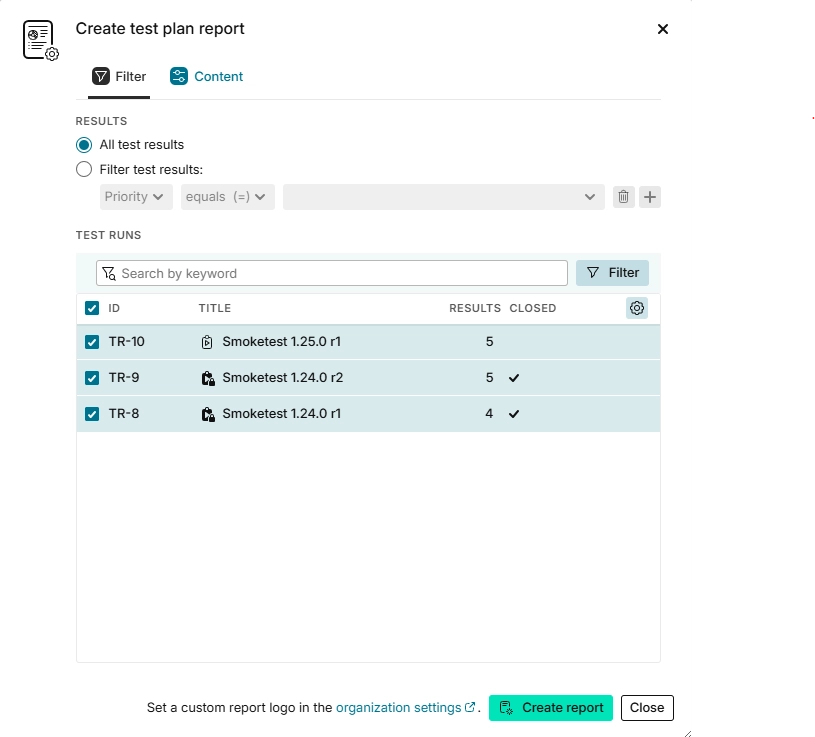Open the Priority field dropdown

(x=135, y=197)
